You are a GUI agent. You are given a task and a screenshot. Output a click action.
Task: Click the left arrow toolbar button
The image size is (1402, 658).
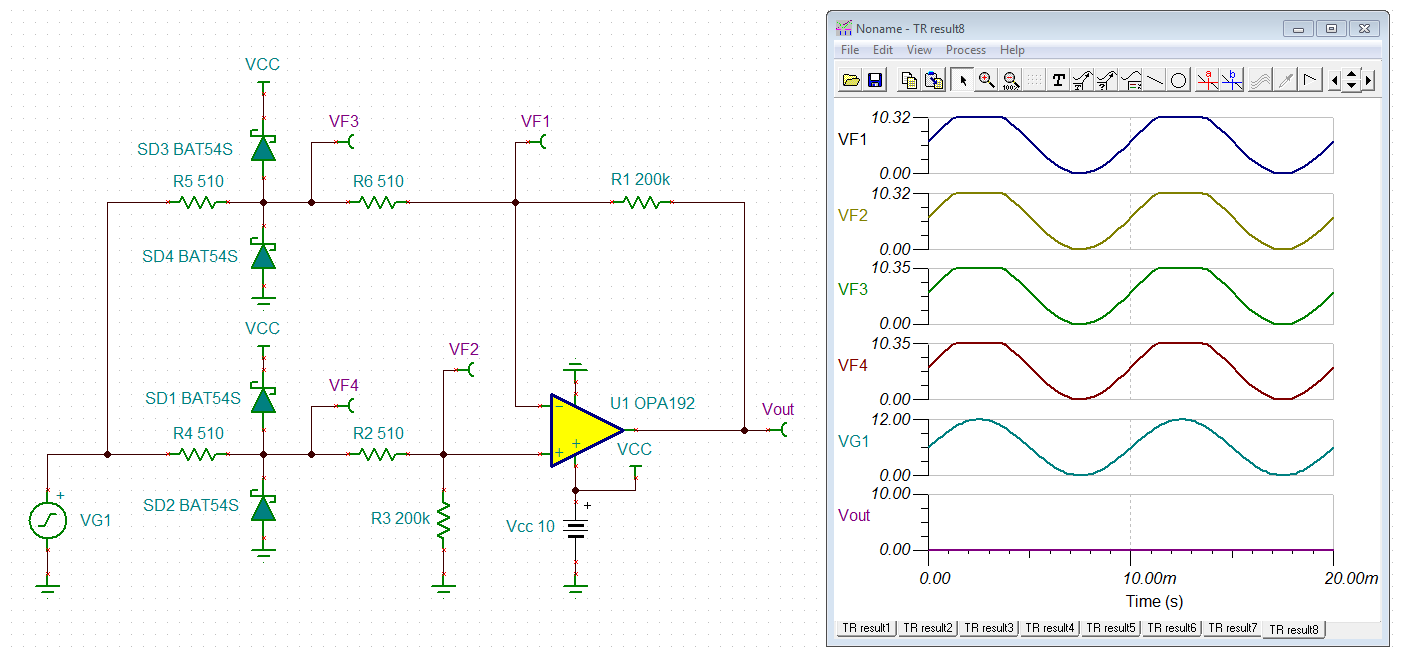(1335, 80)
